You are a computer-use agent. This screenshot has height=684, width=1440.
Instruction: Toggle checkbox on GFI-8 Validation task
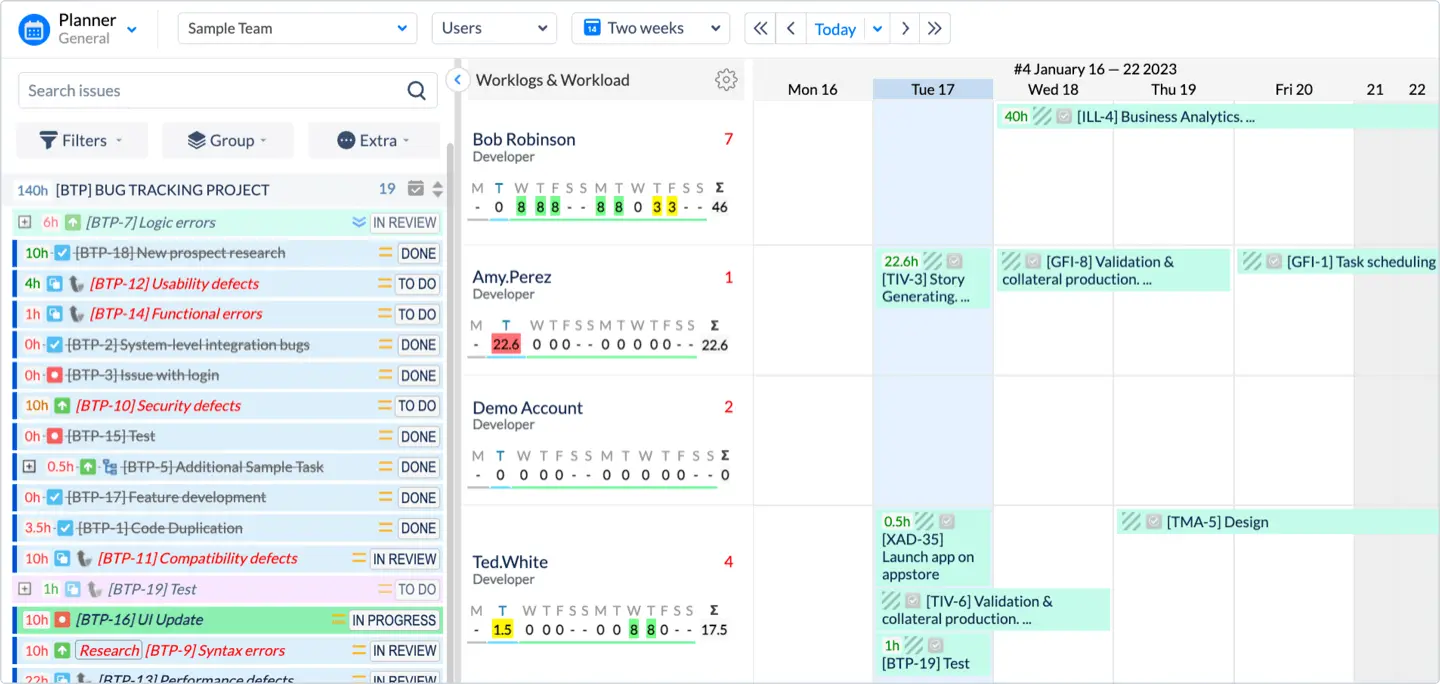coord(1034,262)
